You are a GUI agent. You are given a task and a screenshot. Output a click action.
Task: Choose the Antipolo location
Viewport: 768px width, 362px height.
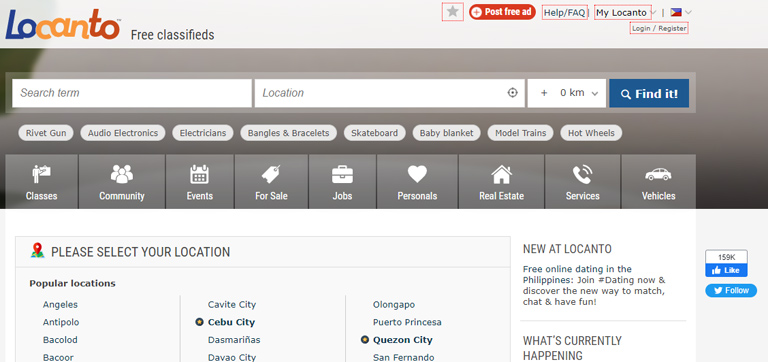(61, 322)
